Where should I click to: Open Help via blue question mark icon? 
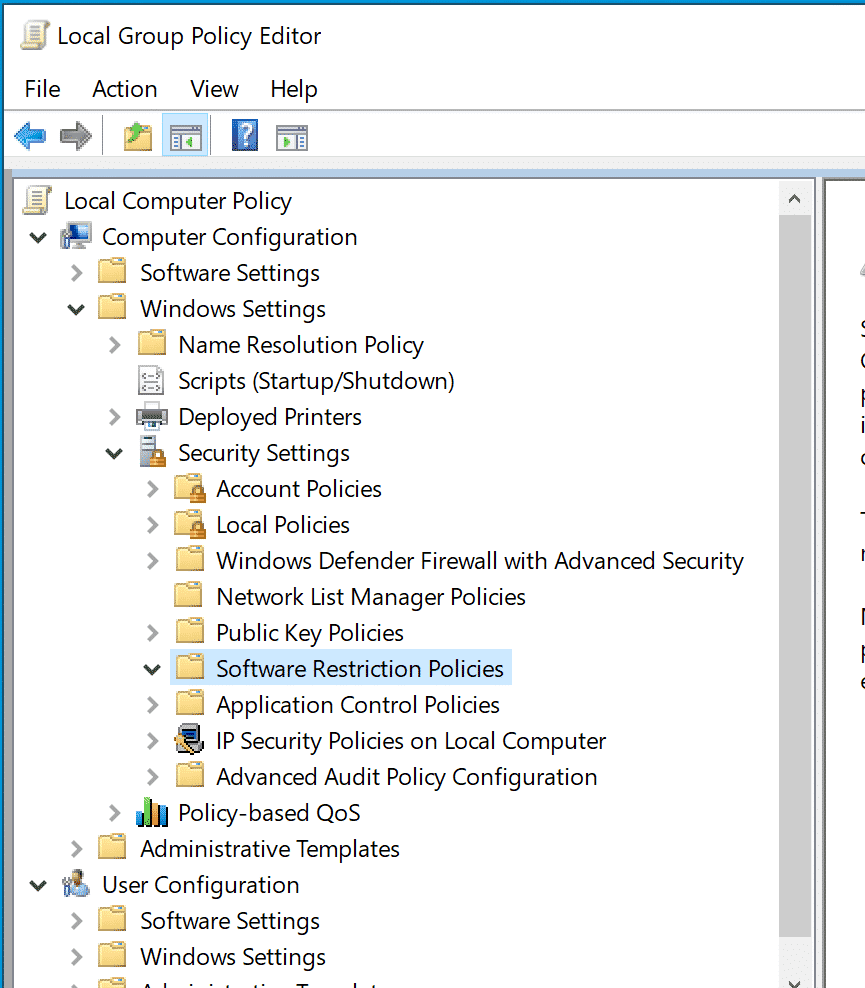pyautogui.click(x=245, y=136)
